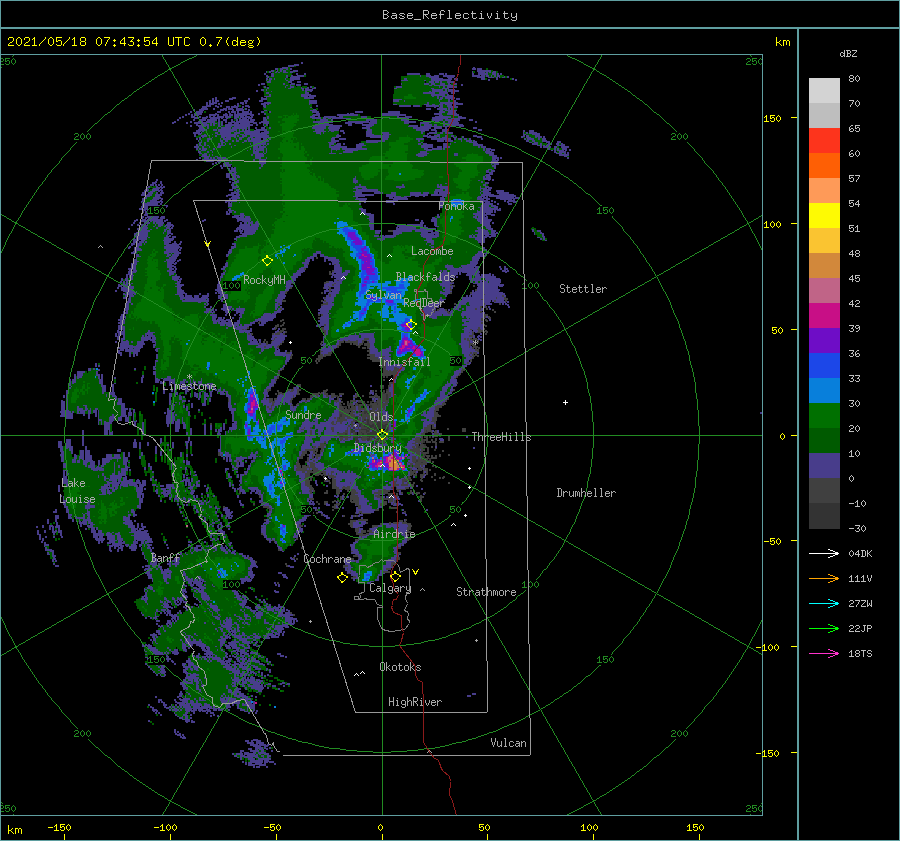The height and width of the screenshot is (841, 900).
Task: Select the light blue 30-33 dBZ swatch
Action: point(824,390)
